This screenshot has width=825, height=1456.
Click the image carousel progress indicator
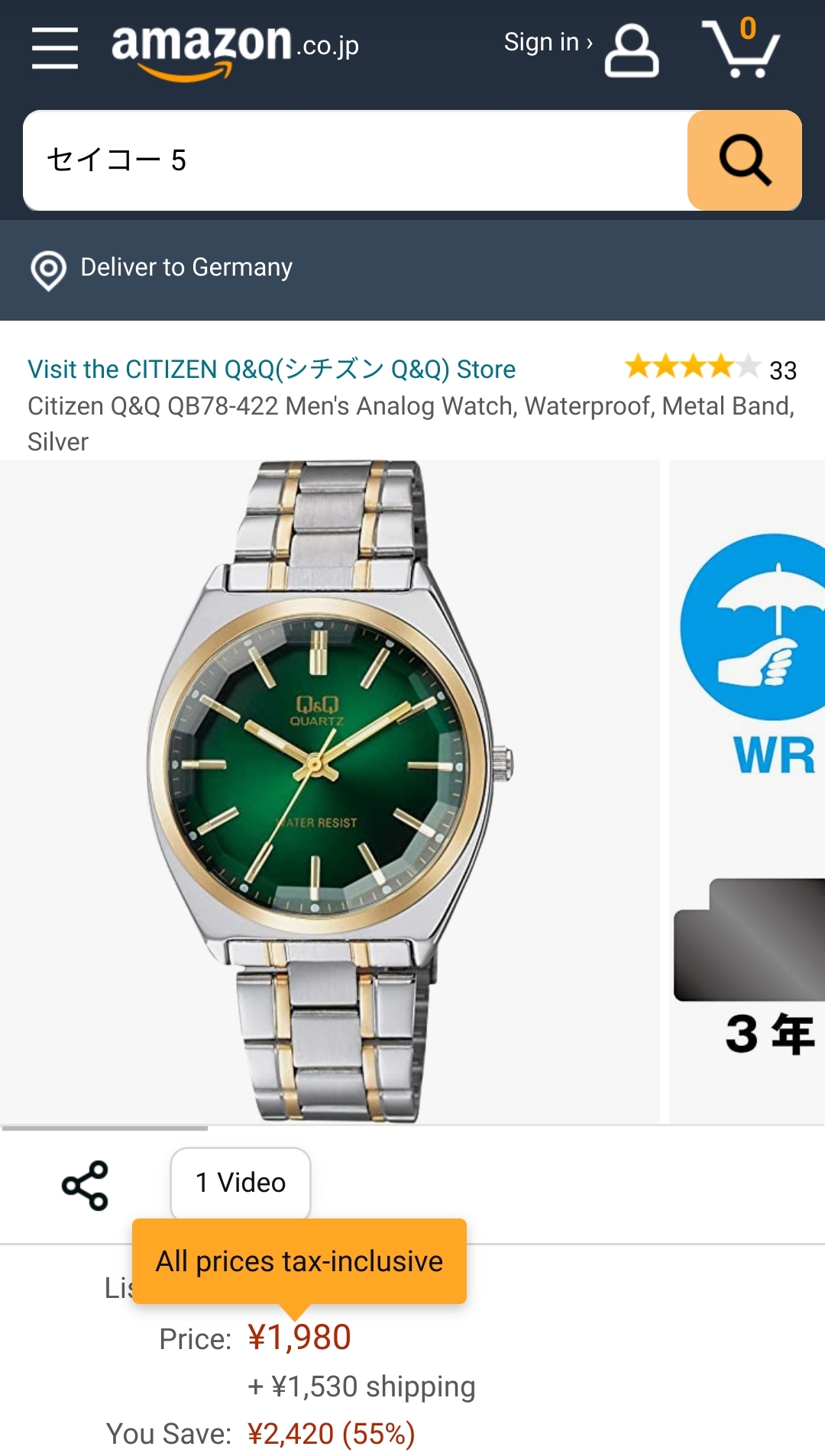pyautogui.click(x=105, y=1127)
